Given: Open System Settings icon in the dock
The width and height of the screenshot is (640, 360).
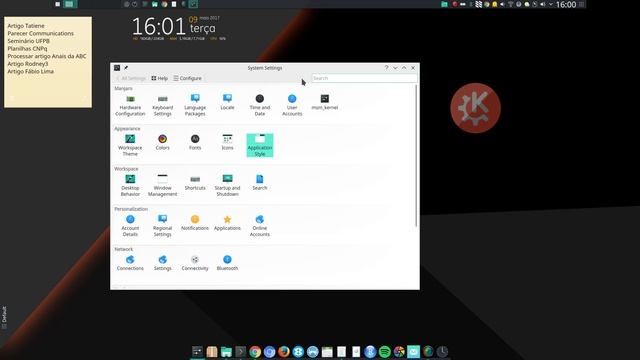Looking at the screenshot, I should 197,351.
